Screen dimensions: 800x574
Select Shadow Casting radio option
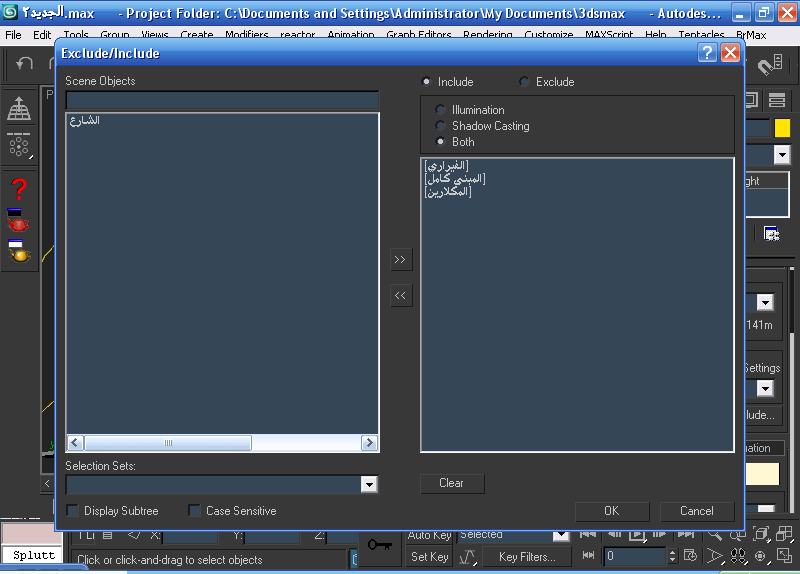[x=440, y=126]
